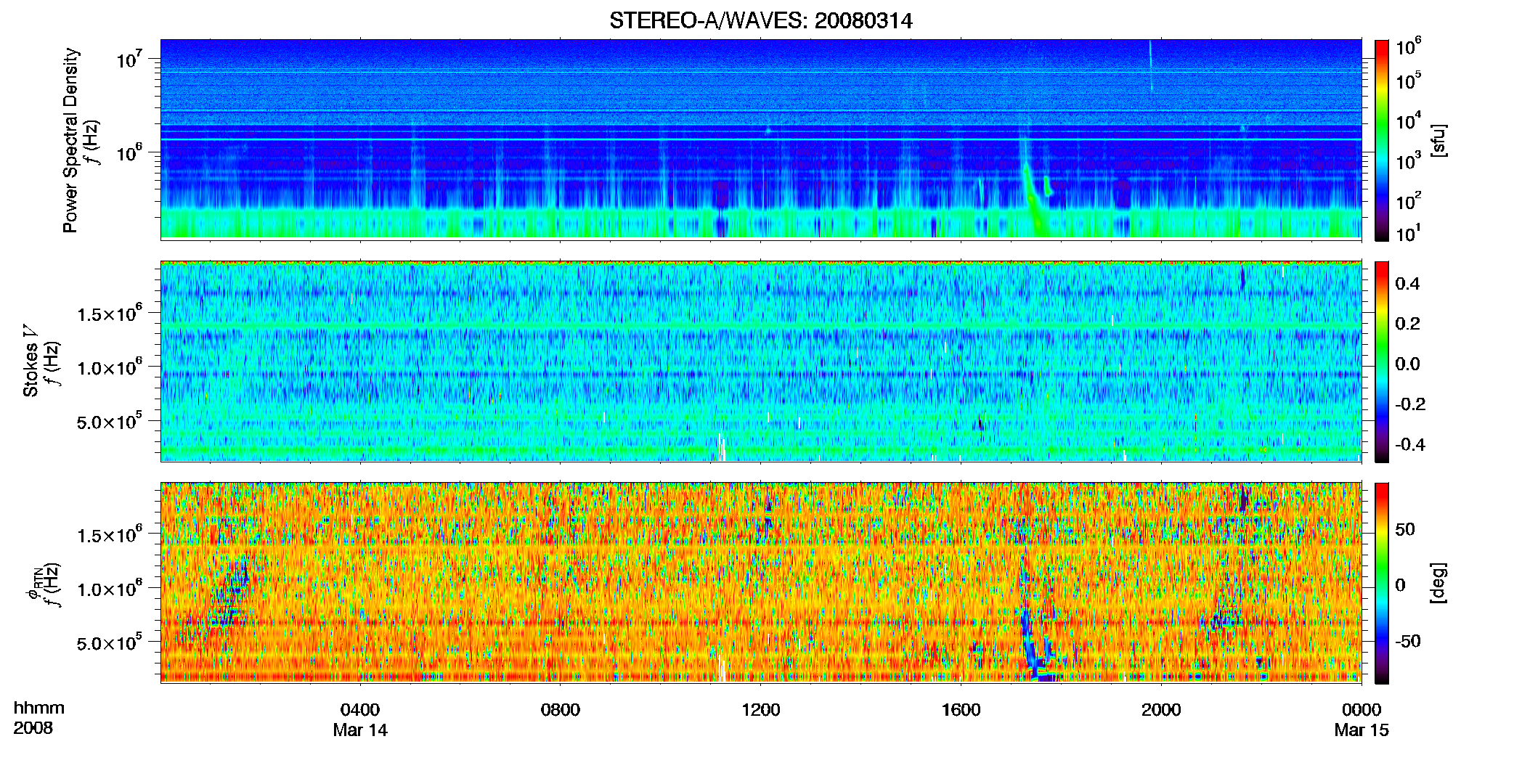Select the [deg] color bar unit label
The width and height of the screenshot is (1522, 784).
(x=1438, y=583)
